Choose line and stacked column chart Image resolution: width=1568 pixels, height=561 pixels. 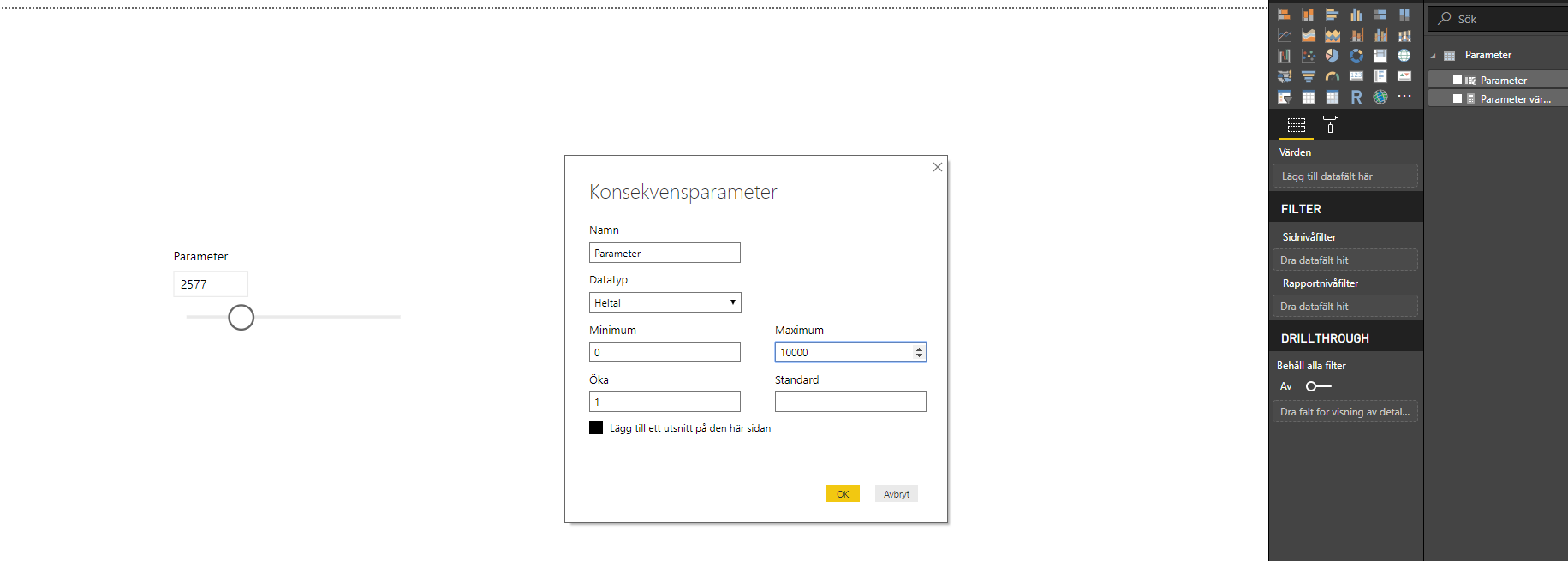[x=1356, y=35]
